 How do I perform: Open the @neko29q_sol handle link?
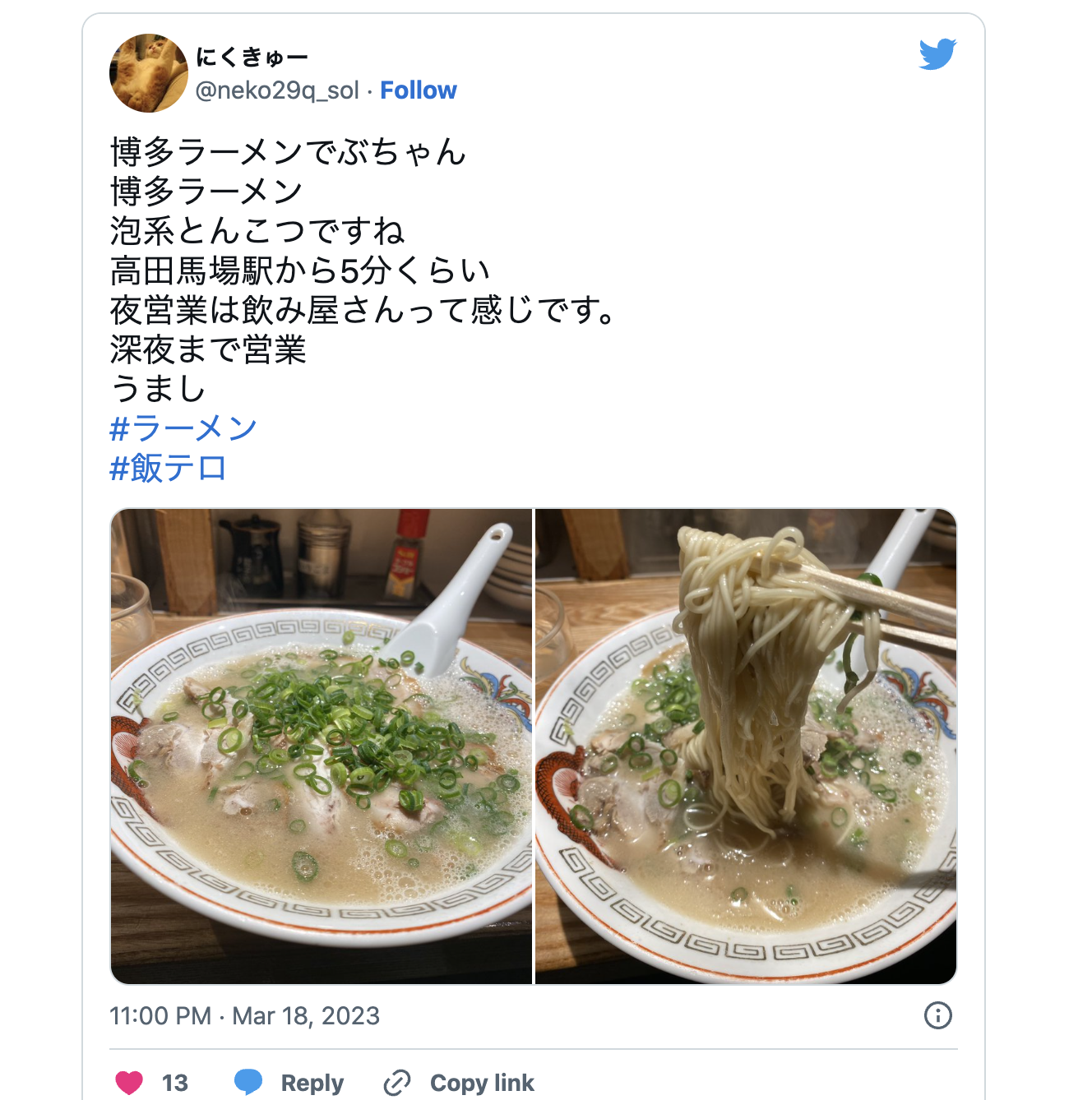(277, 90)
